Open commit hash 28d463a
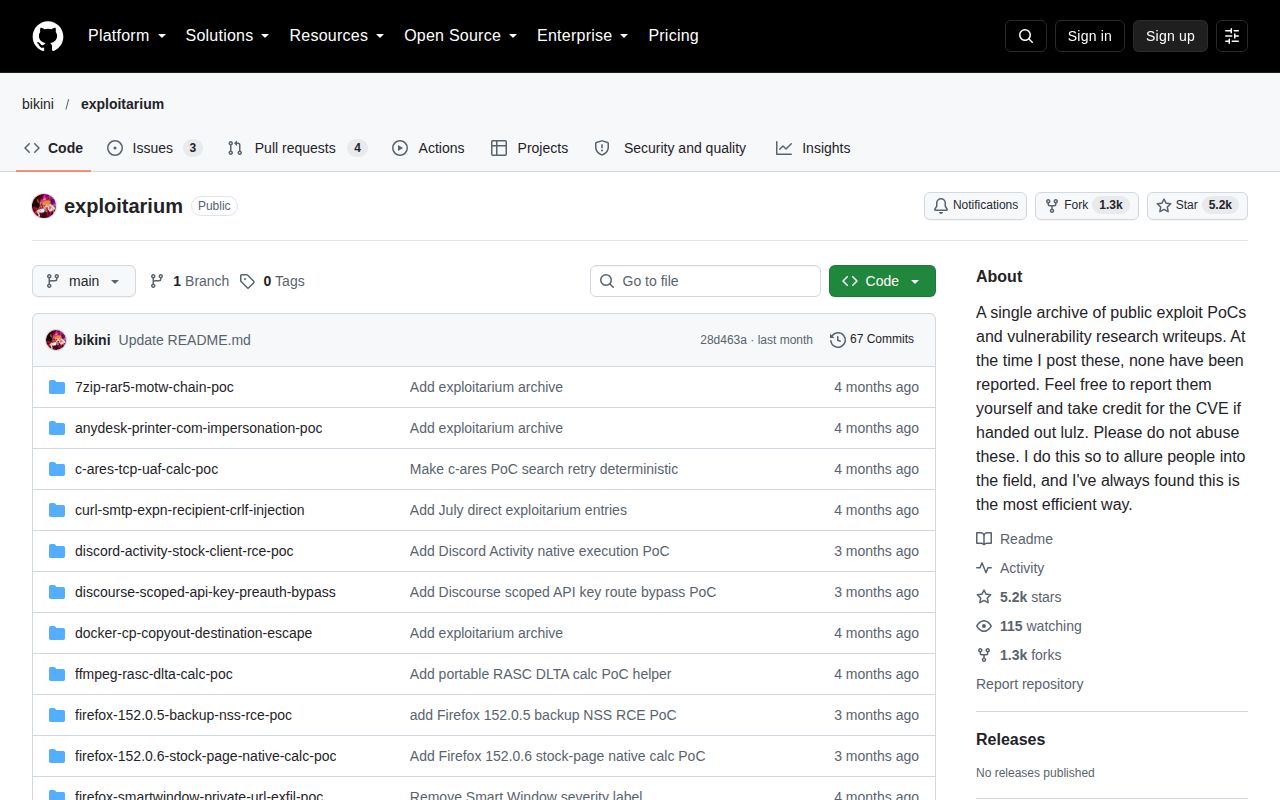Viewport: 1280px width, 800px height. [x=723, y=340]
